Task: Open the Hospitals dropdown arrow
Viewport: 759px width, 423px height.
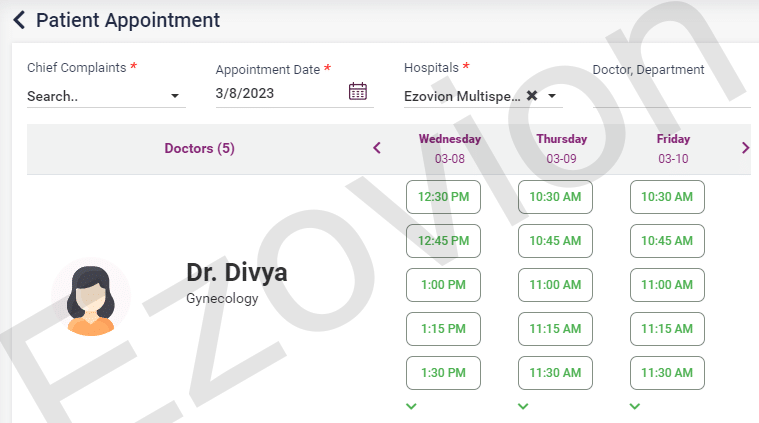Action: click(552, 96)
